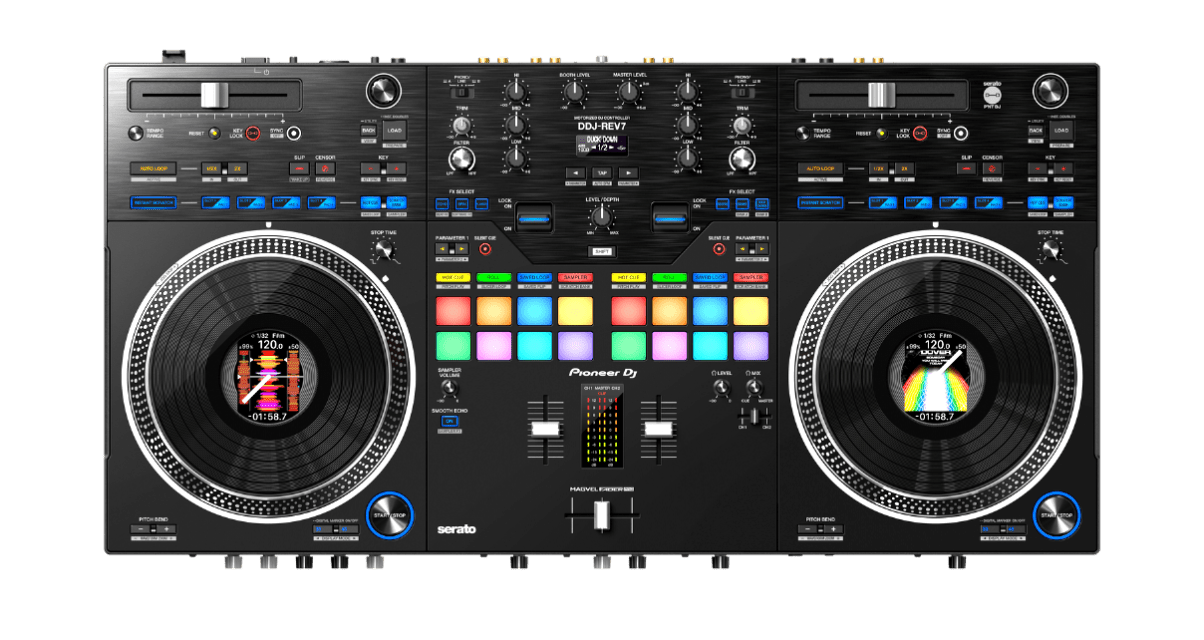Click left deck PARAMETER 1 left arrow
The image size is (1204, 640).
[442, 248]
